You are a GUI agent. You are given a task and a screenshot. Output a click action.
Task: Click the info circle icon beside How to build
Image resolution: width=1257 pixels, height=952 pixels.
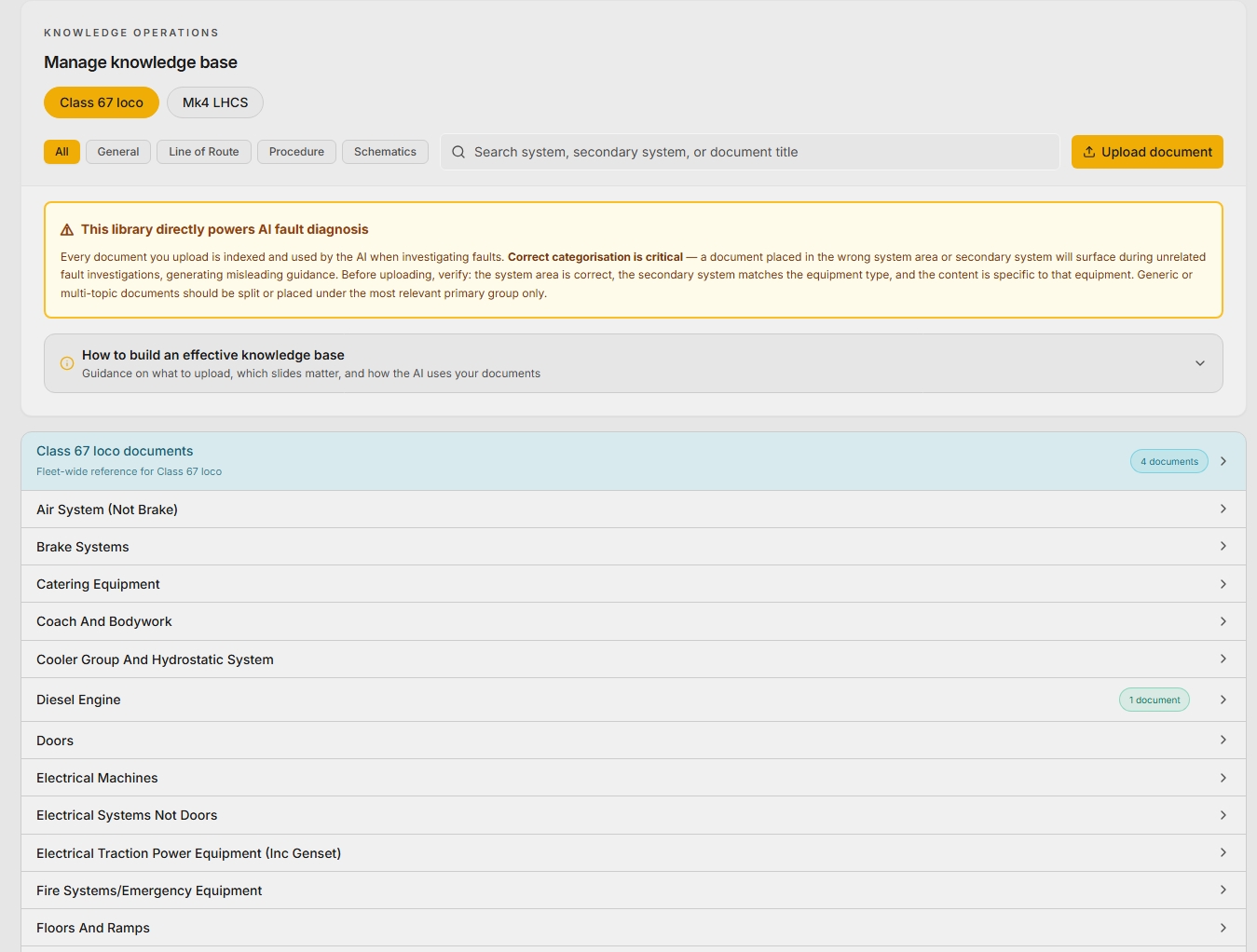67,363
